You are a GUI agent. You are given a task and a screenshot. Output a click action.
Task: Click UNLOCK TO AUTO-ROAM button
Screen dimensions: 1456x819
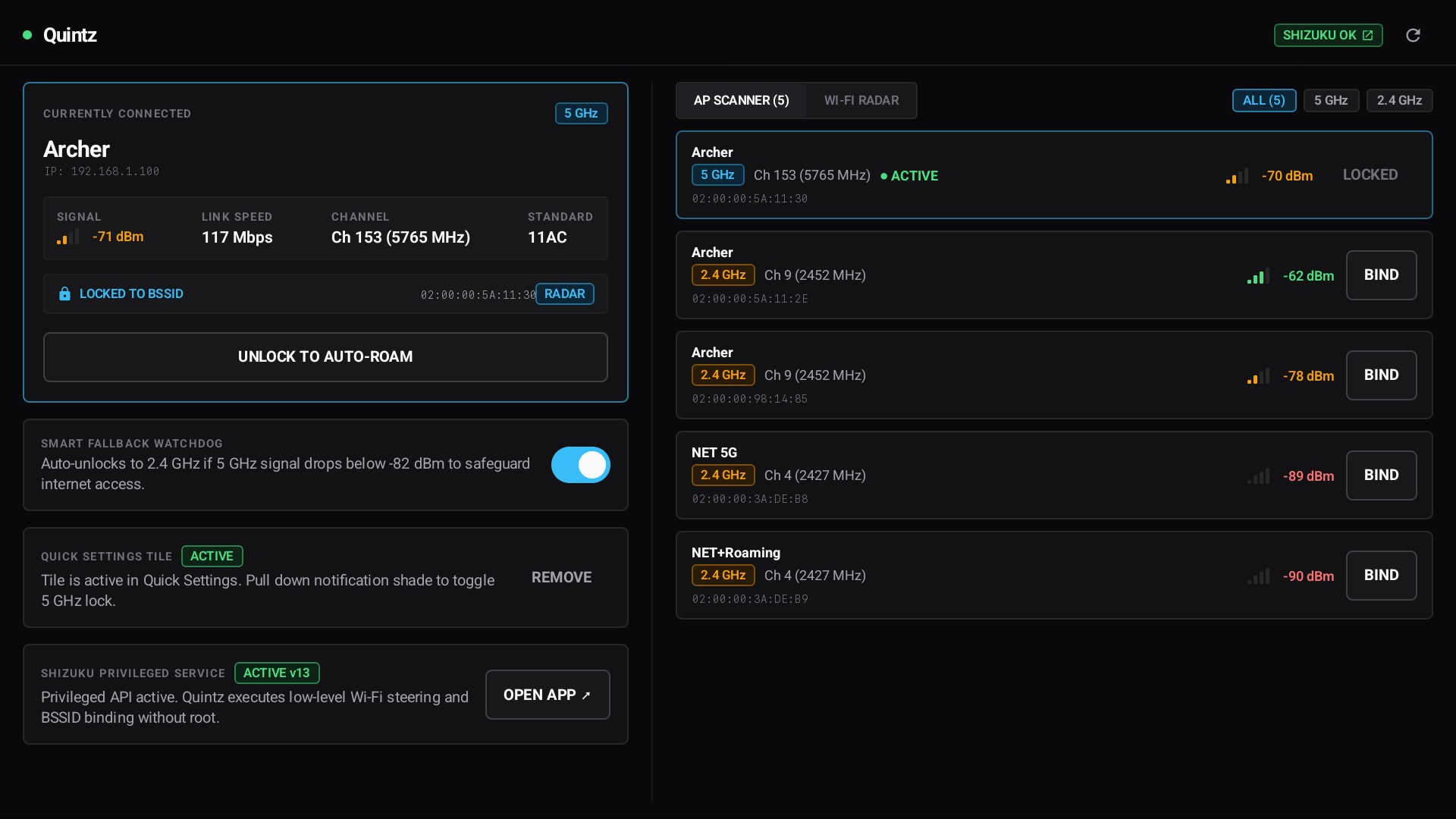tap(325, 357)
